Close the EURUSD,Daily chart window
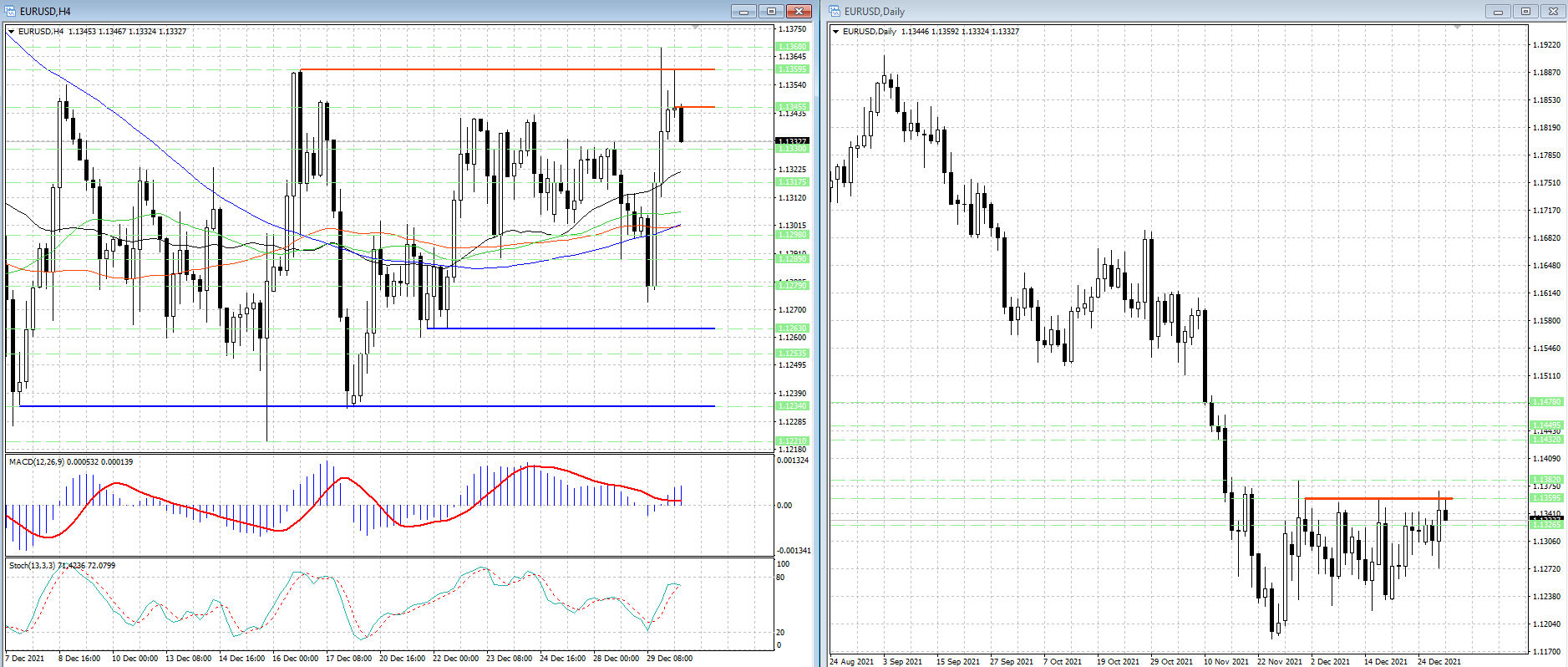 coord(1553,11)
